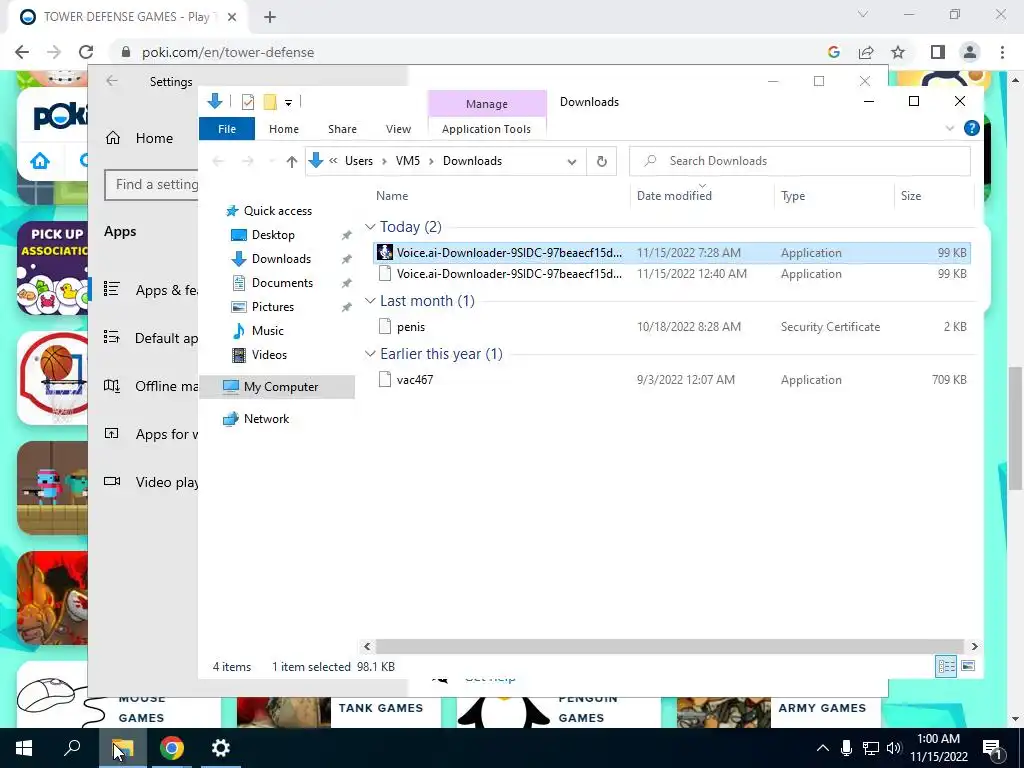Click the Home icon in Settings window
Screen dimensions: 1024x768
click(x=113, y=138)
